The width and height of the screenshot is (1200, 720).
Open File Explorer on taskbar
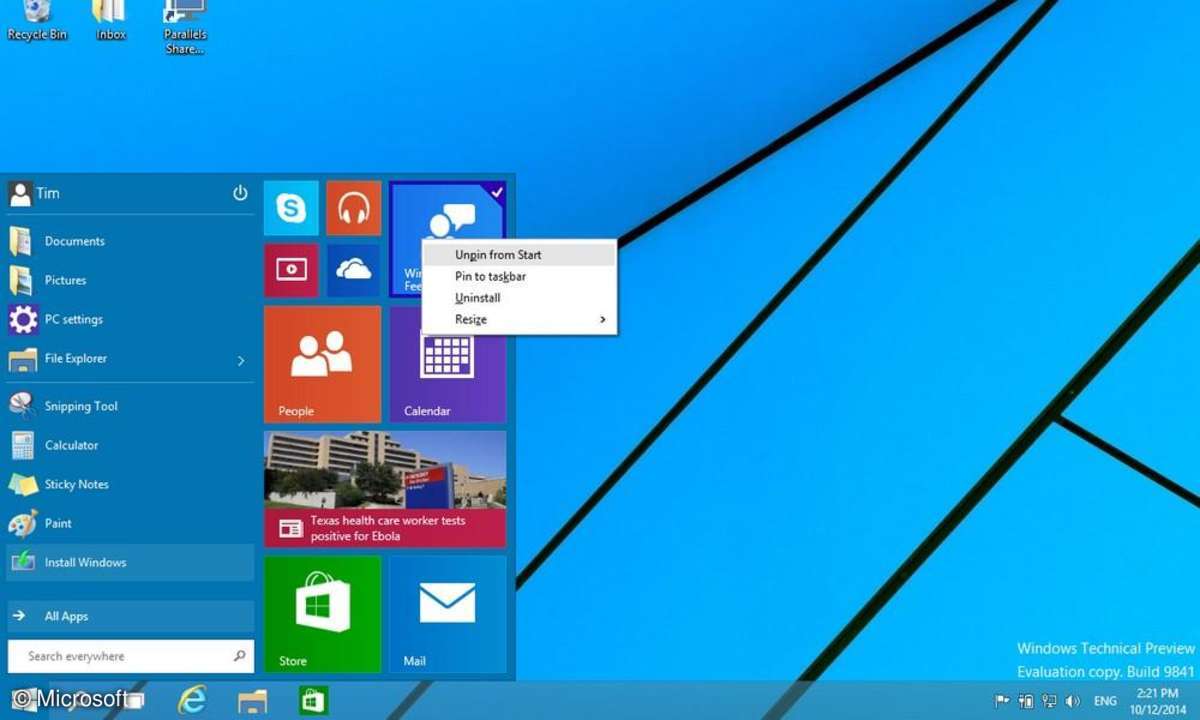click(x=252, y=700)
